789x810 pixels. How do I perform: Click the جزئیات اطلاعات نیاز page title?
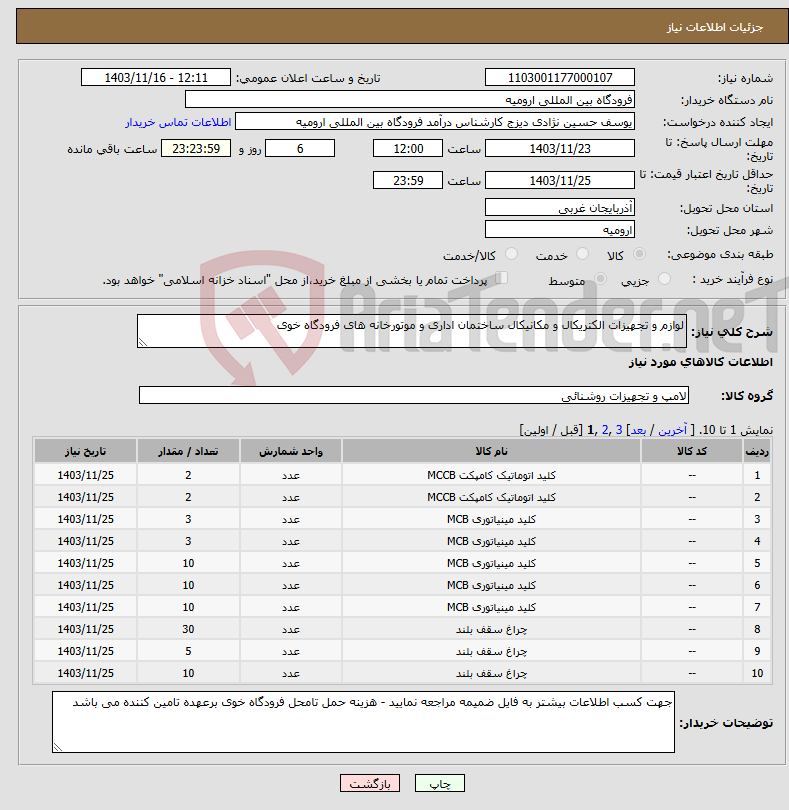tap(715, 27)
